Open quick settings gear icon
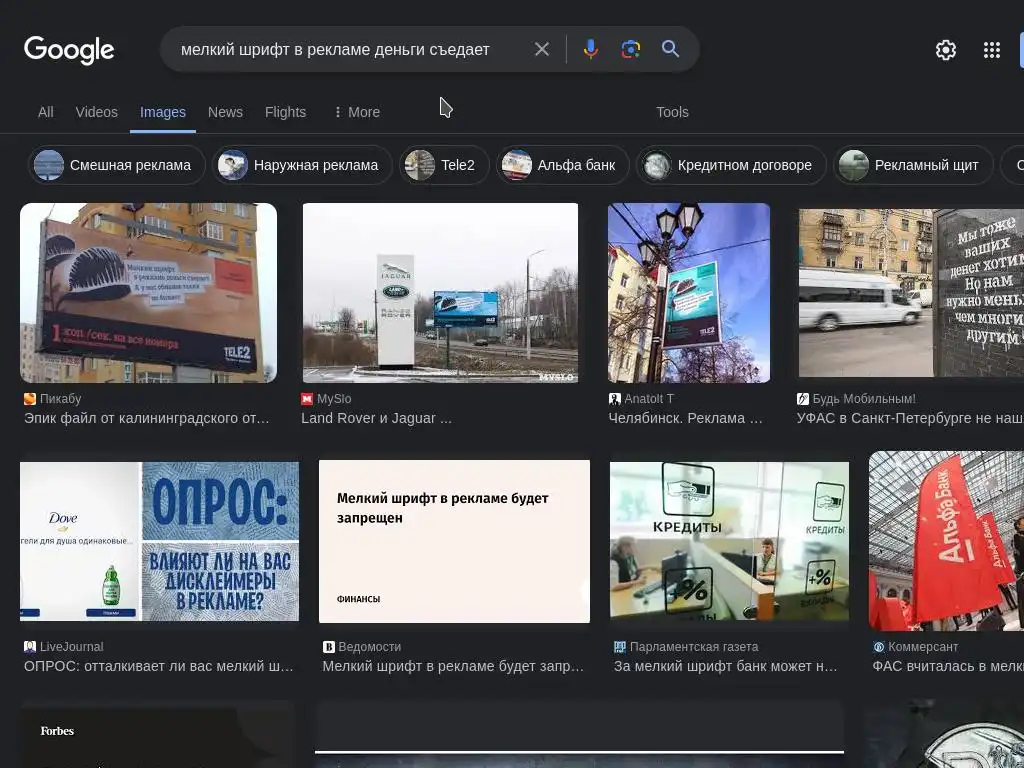 coord(946,50)
